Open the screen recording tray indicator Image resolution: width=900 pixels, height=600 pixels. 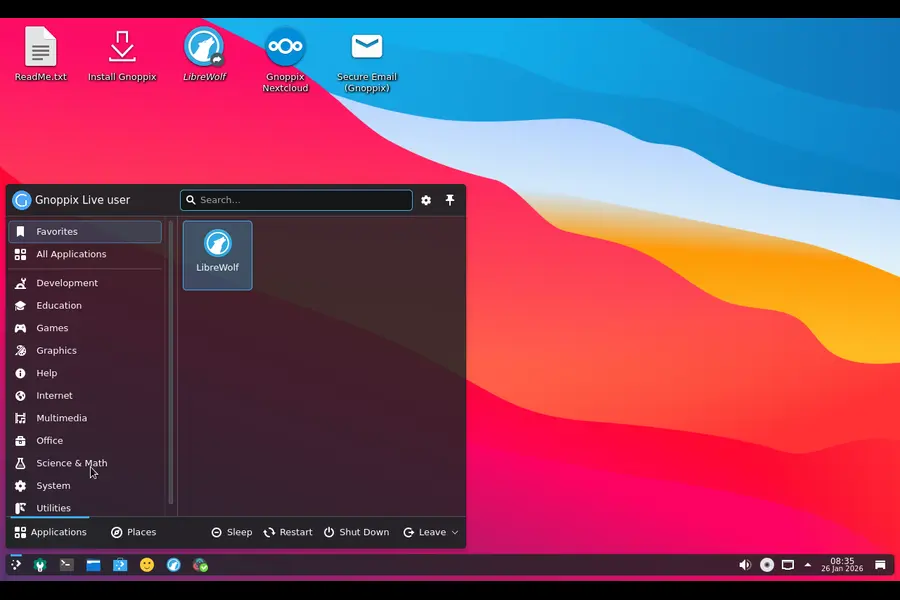[766, 565]
